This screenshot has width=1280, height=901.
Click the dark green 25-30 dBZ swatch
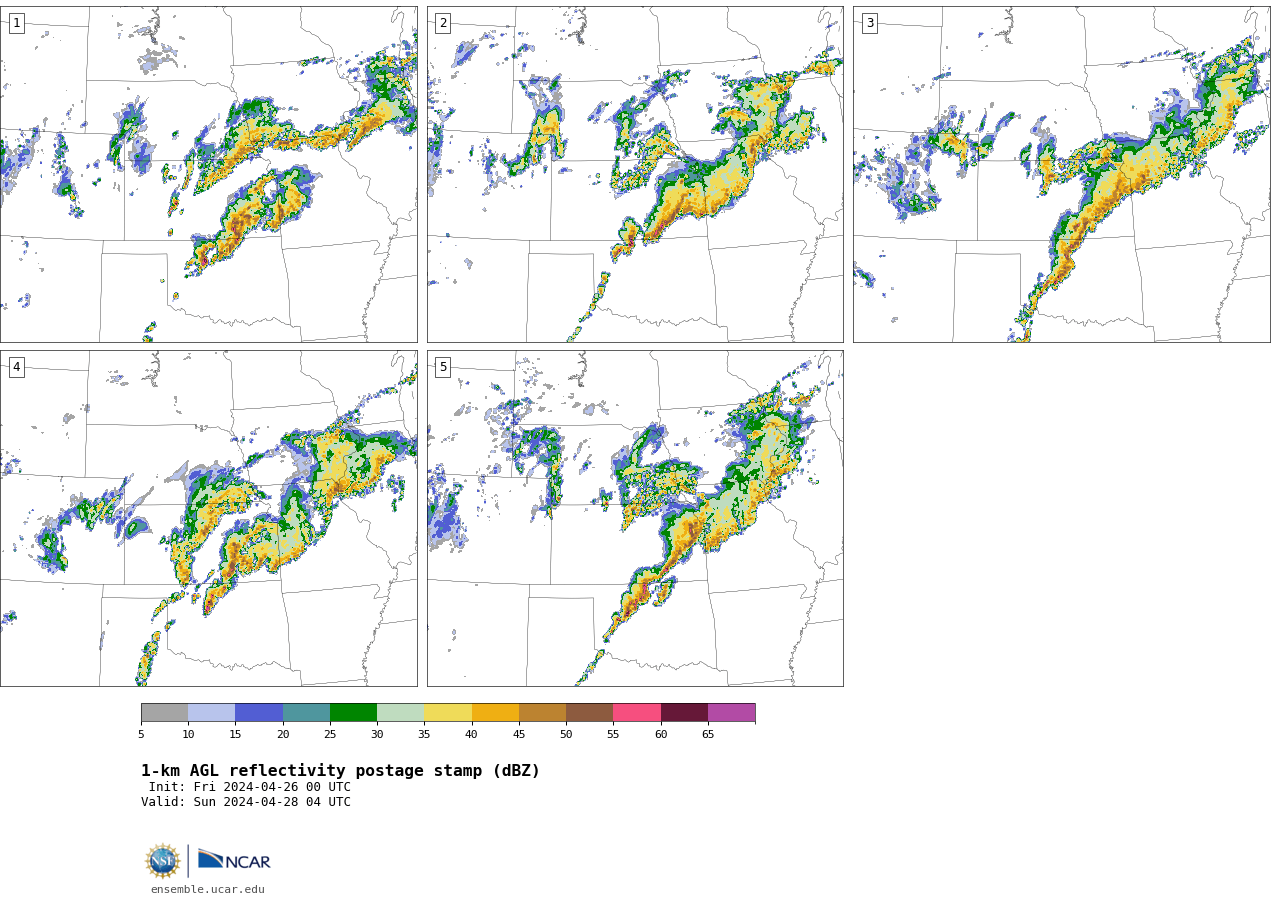click(x=353, y=713)
